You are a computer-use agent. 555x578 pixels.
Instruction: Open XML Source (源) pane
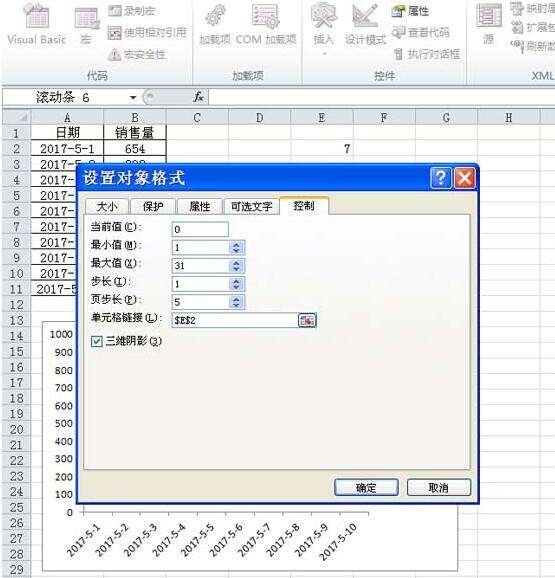pos(489,25)
